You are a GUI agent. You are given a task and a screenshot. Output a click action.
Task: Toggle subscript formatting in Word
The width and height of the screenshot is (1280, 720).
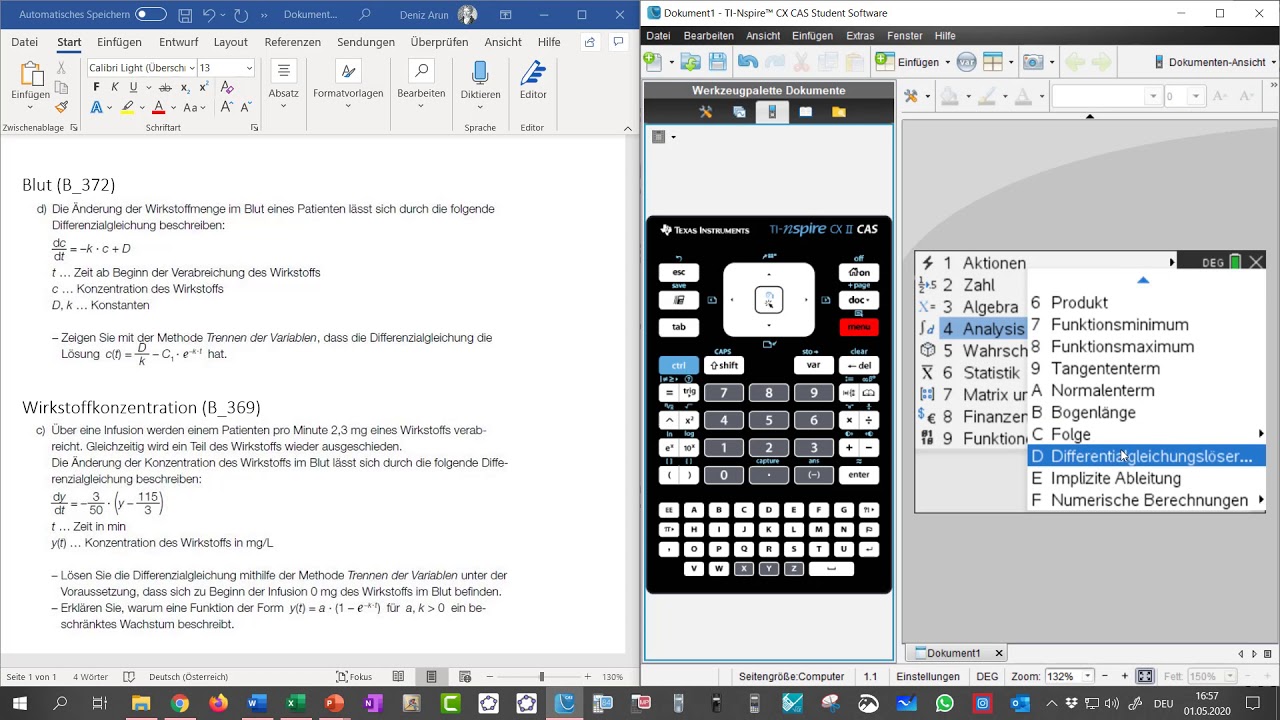(x=186, y=87)
